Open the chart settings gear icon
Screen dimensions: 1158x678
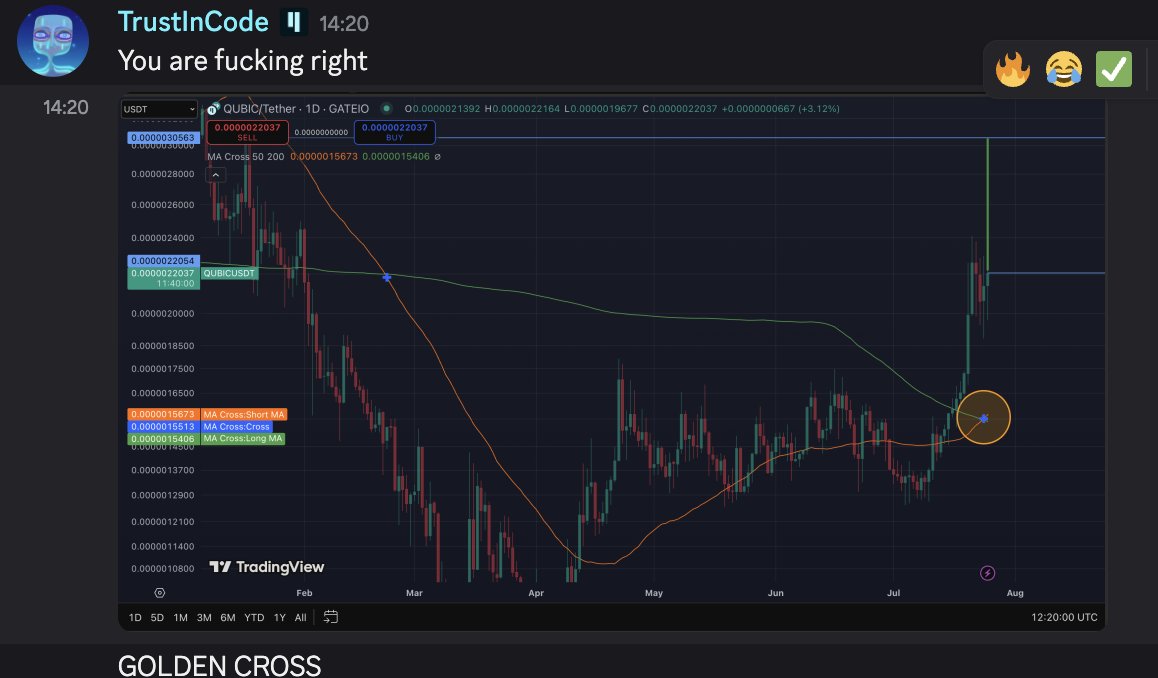pyautogui.click(x=160, y=593)
